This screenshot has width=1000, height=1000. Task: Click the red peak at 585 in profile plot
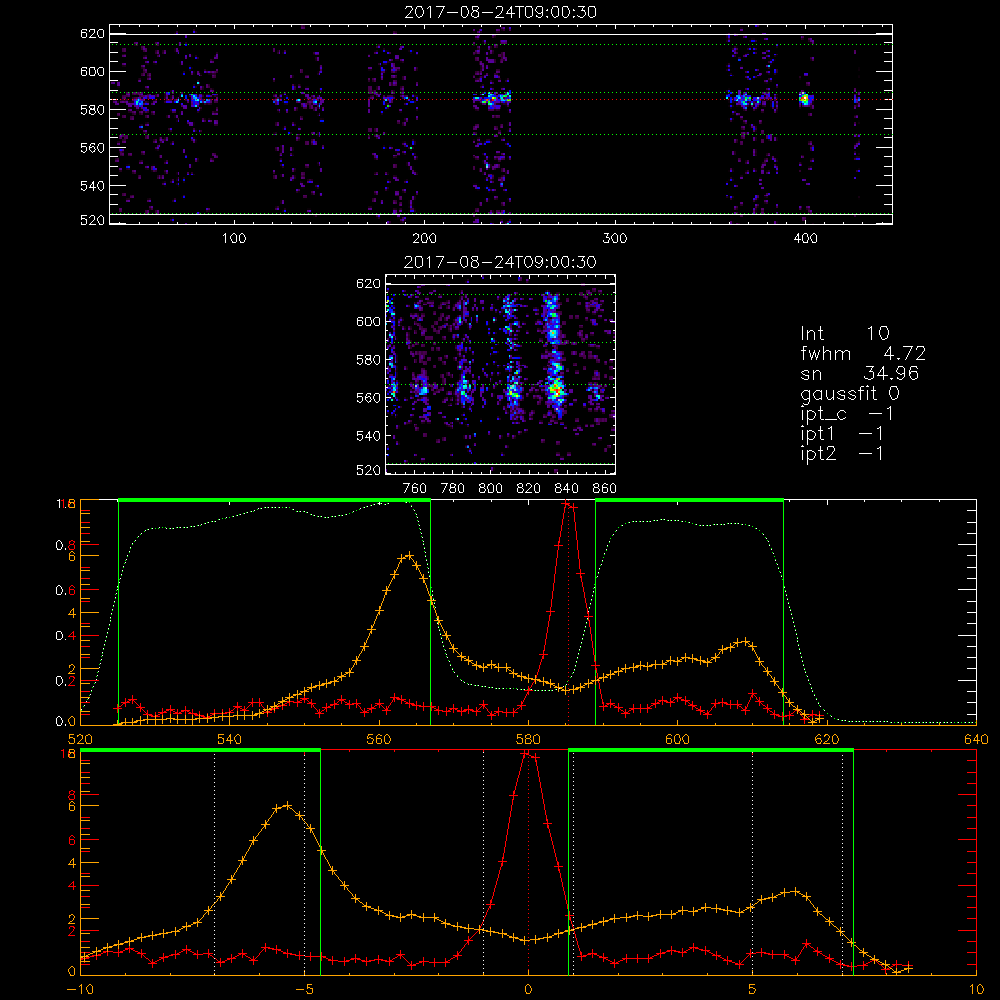pyautogui.click(x=568, y=504)
